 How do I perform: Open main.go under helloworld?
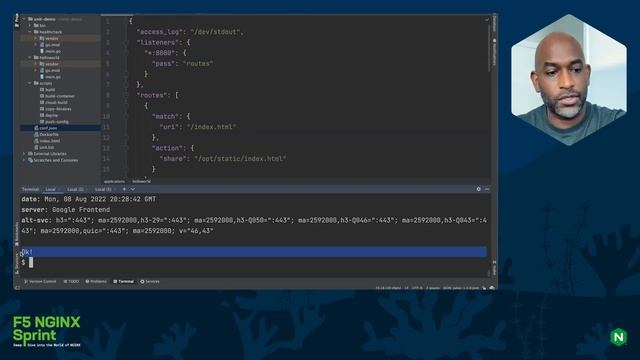point(53,77)
